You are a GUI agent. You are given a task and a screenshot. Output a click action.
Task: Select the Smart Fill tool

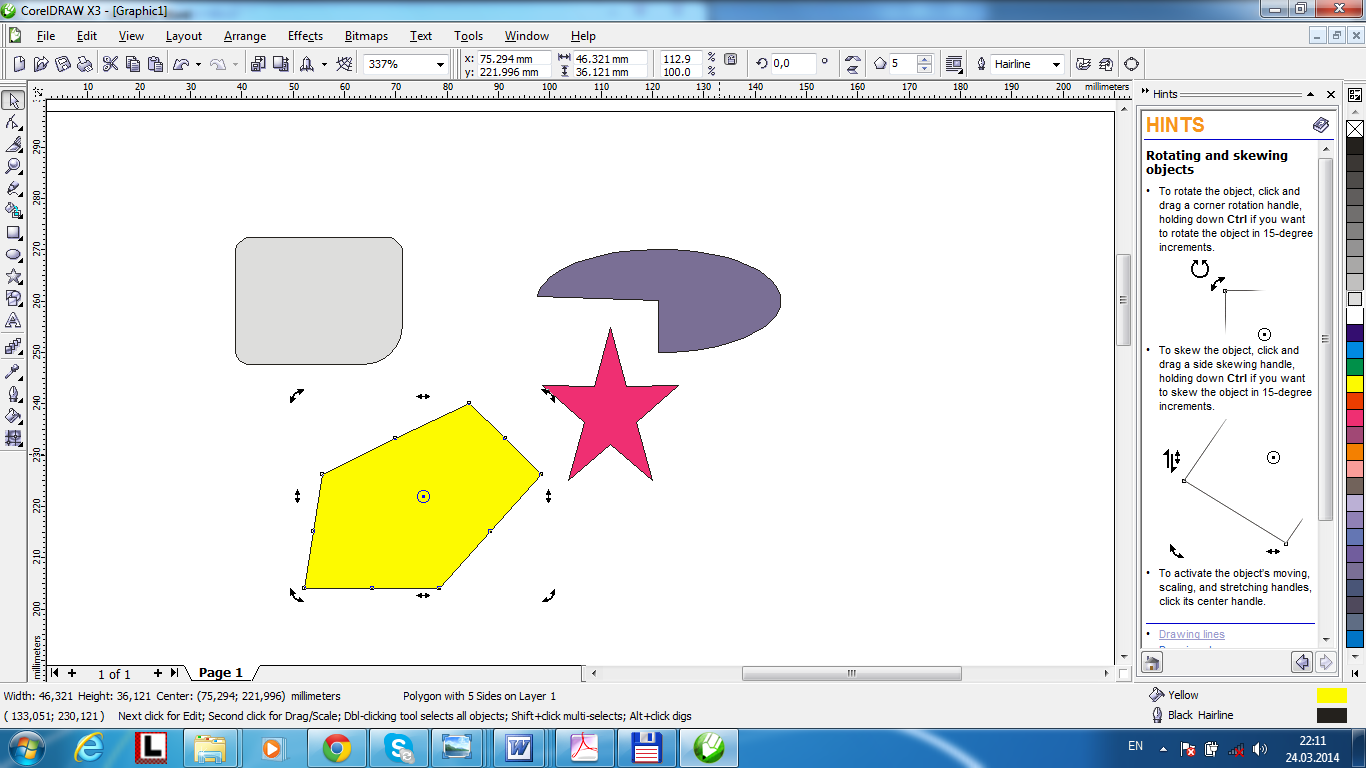click(x=14, y=210)
